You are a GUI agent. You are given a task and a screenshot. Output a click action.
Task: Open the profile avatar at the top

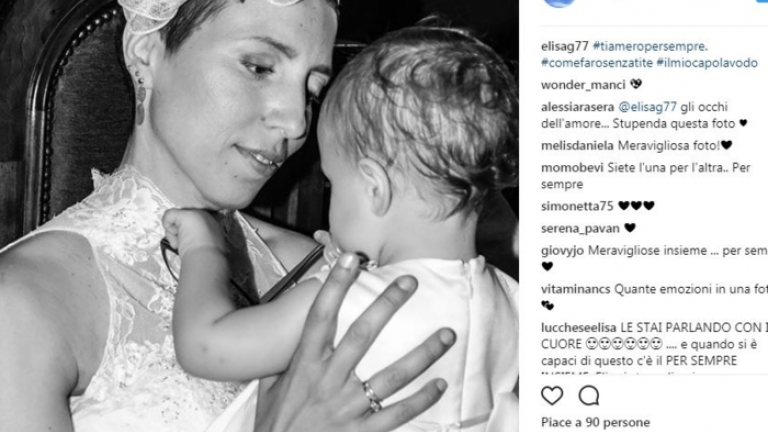(559, 3)
